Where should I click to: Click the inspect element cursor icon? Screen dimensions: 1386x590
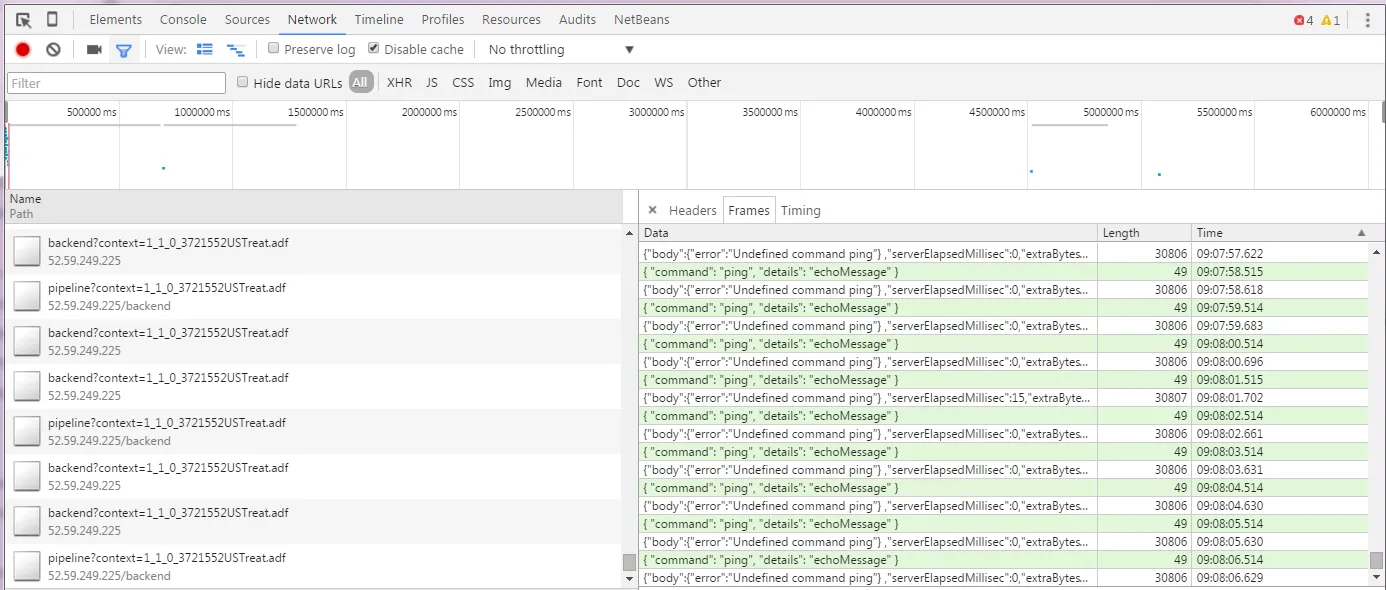tap(24, 19)
